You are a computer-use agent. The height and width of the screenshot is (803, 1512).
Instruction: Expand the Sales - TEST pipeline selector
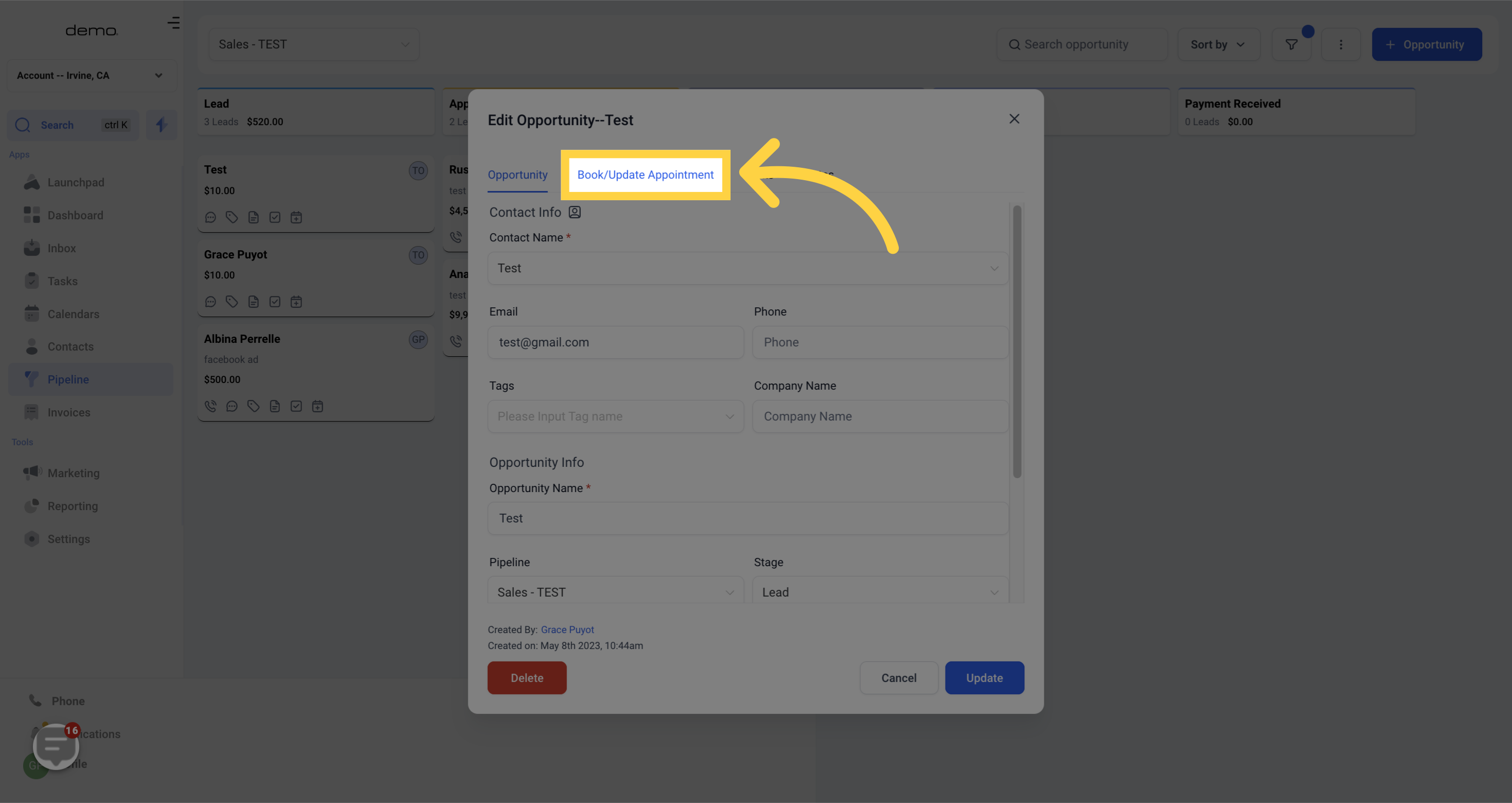(x=314, y=45)
